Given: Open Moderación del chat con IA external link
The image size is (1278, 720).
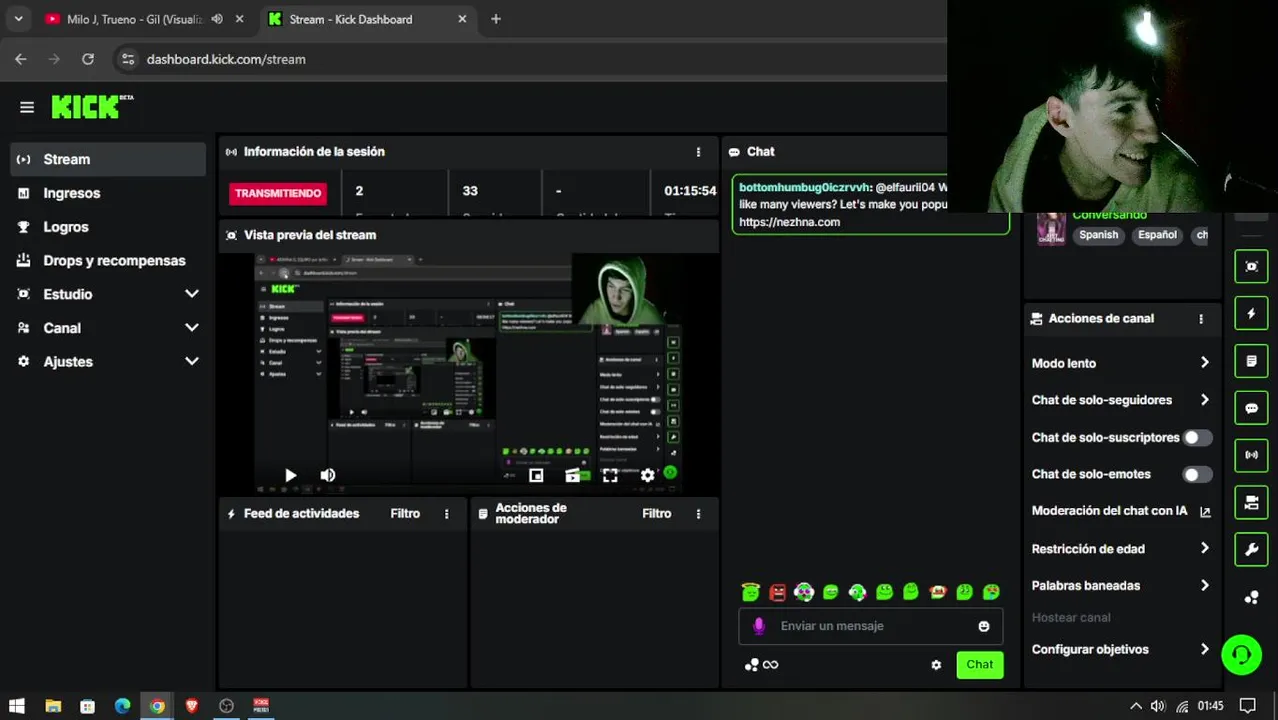Looking at the screenshot, I should click(x=1205, y=511).
